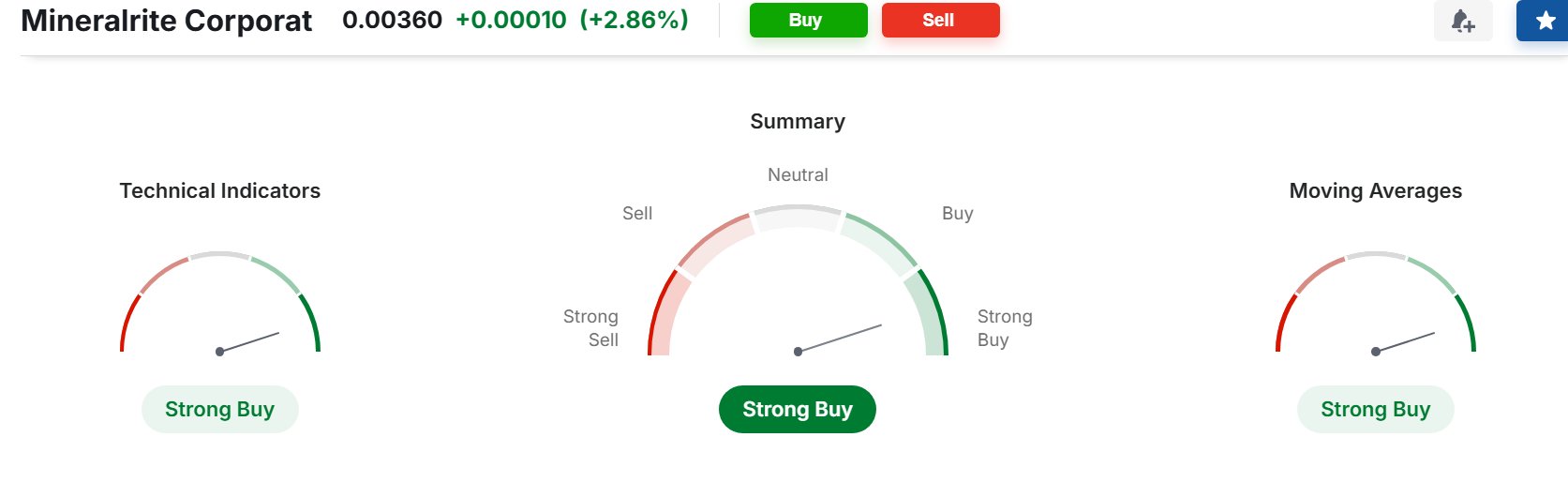Click the Neutral gauge label
This screenshot has height=482, width=1568.
point(798,174)
